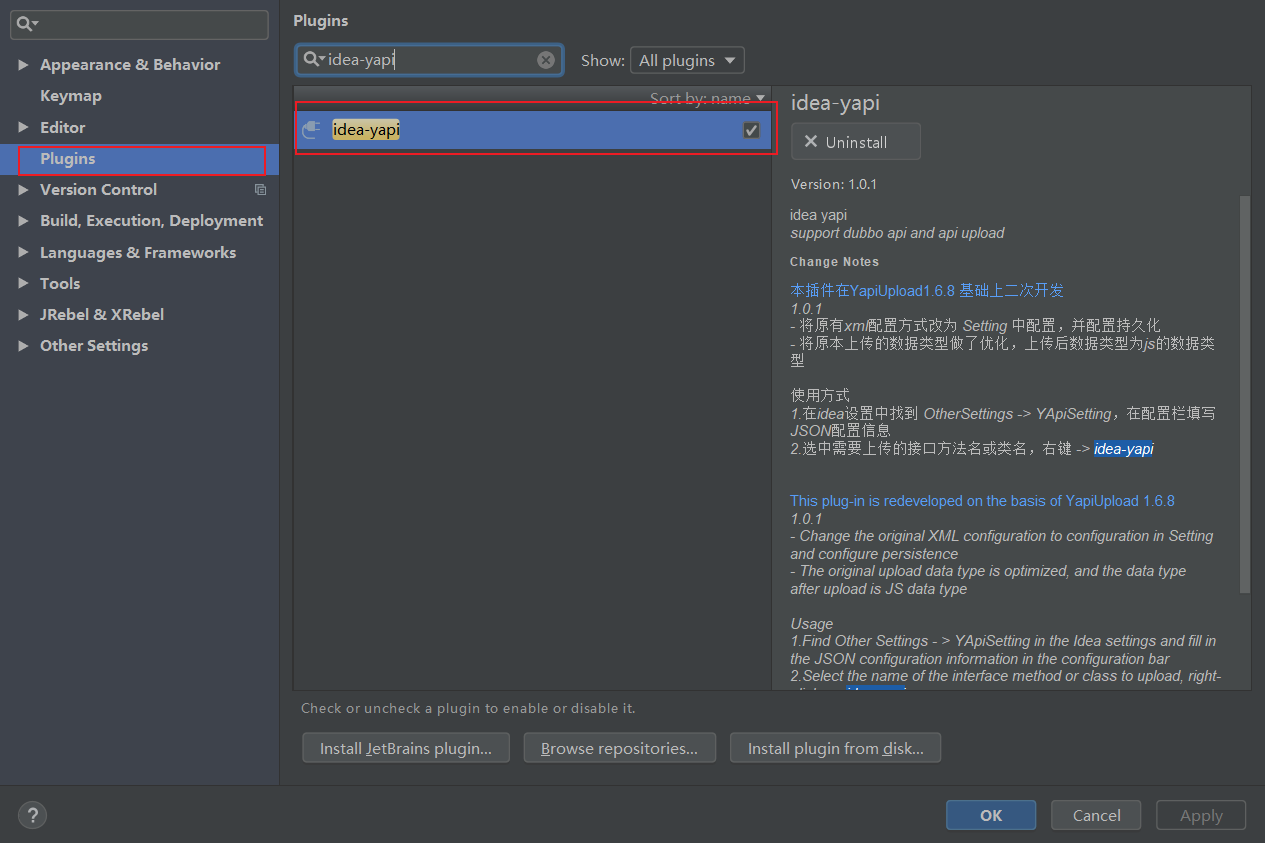1265x843 pixels.
Task: Select the Keymap settings page
Action: pyautogui.click(x=70, y=95)
